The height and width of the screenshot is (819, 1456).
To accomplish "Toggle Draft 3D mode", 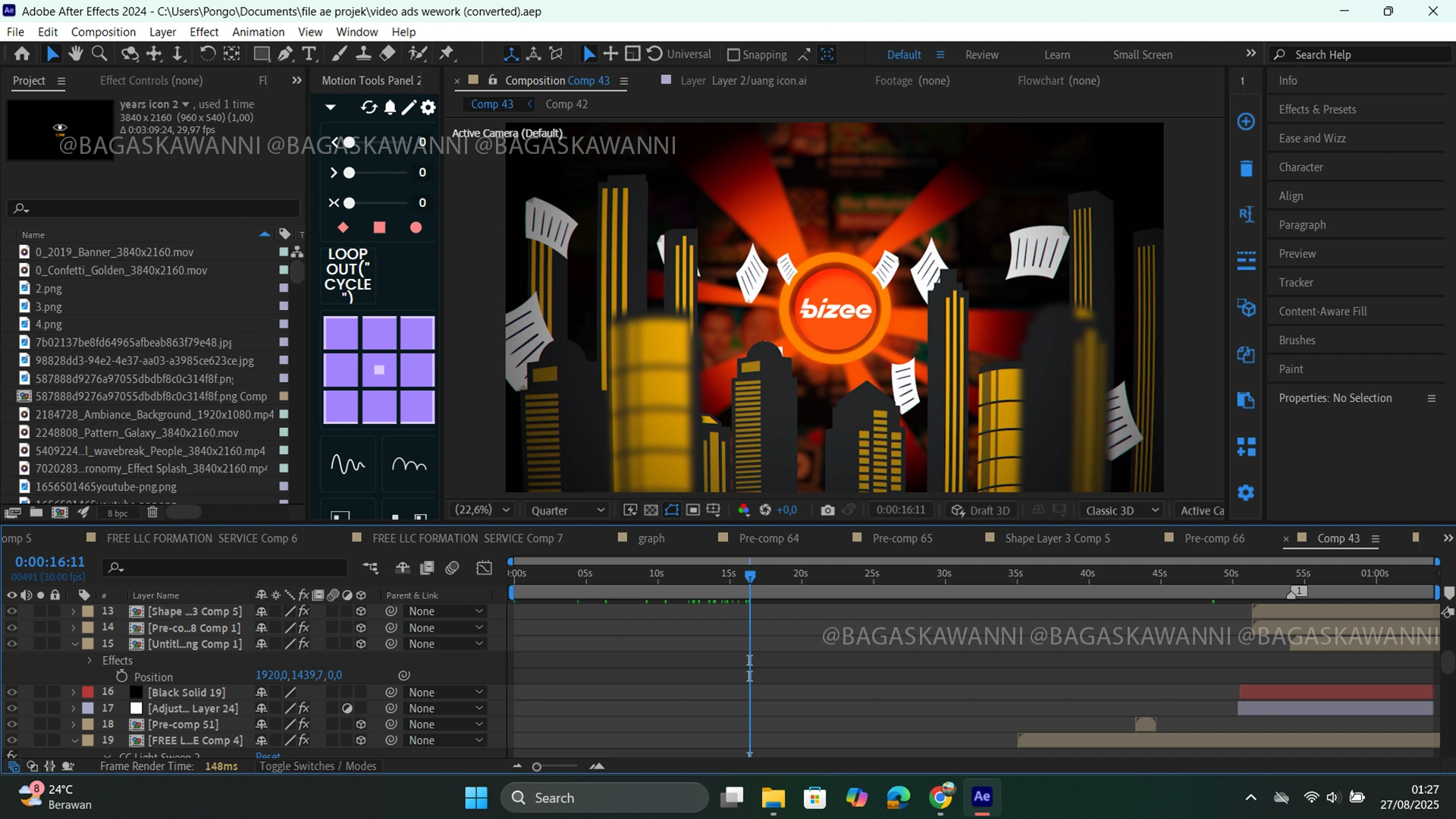I will click(981, 510).
